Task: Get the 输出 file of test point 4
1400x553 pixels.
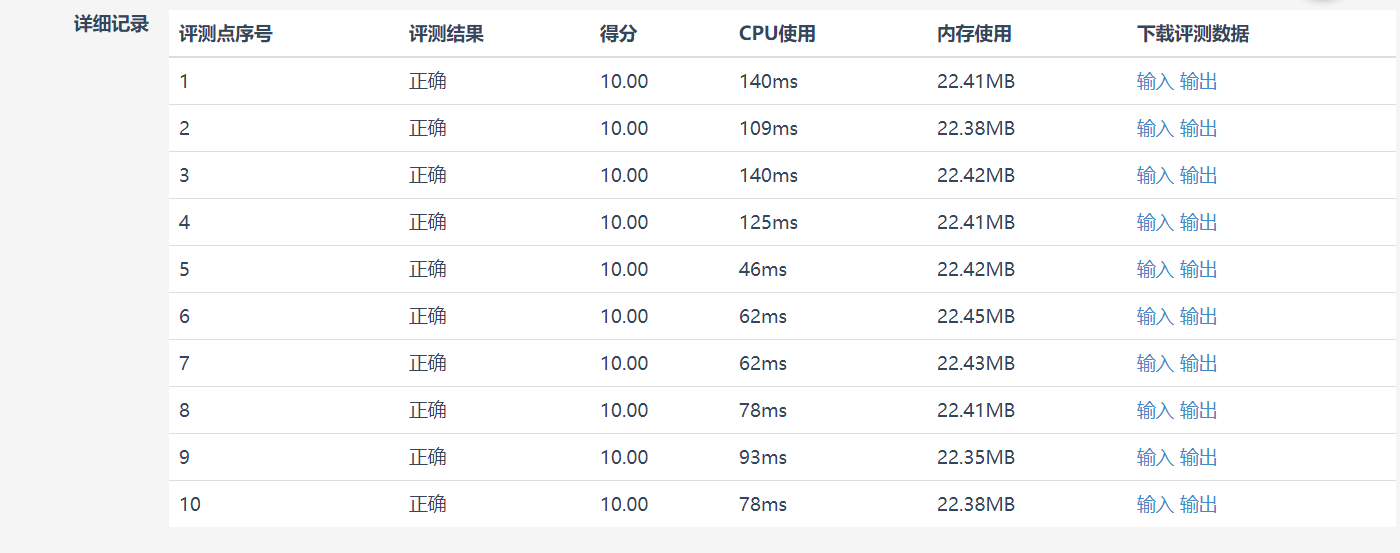Action: point(1198,223)
